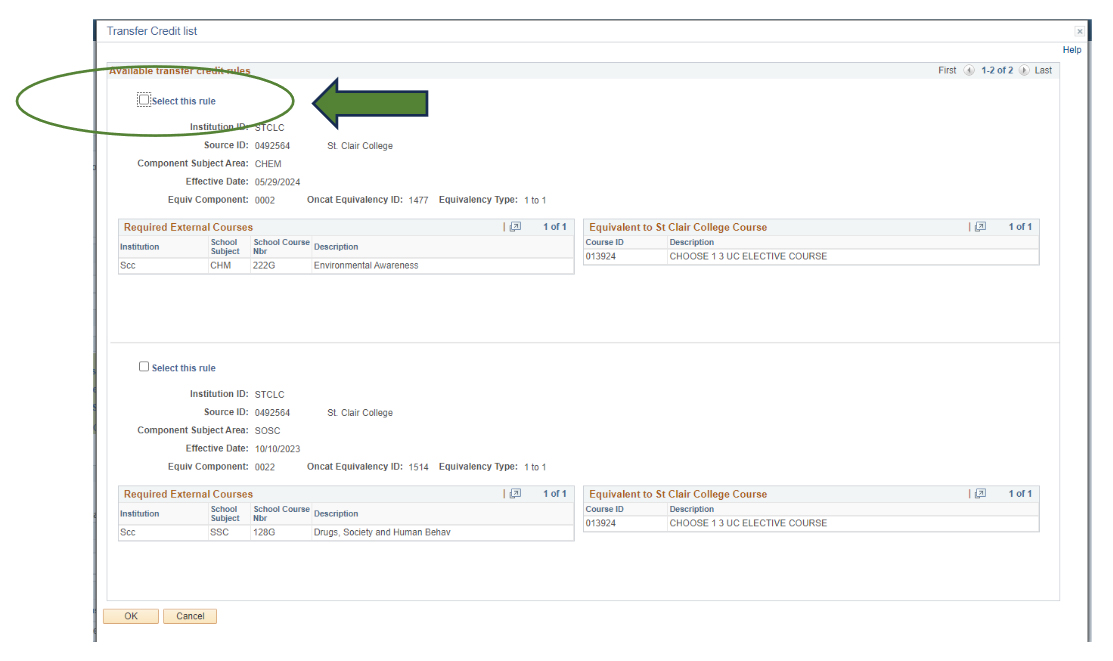Jump to Last in rule navigation
The width and height of the screenshot is (1113, 661).
pos(1043,71)
